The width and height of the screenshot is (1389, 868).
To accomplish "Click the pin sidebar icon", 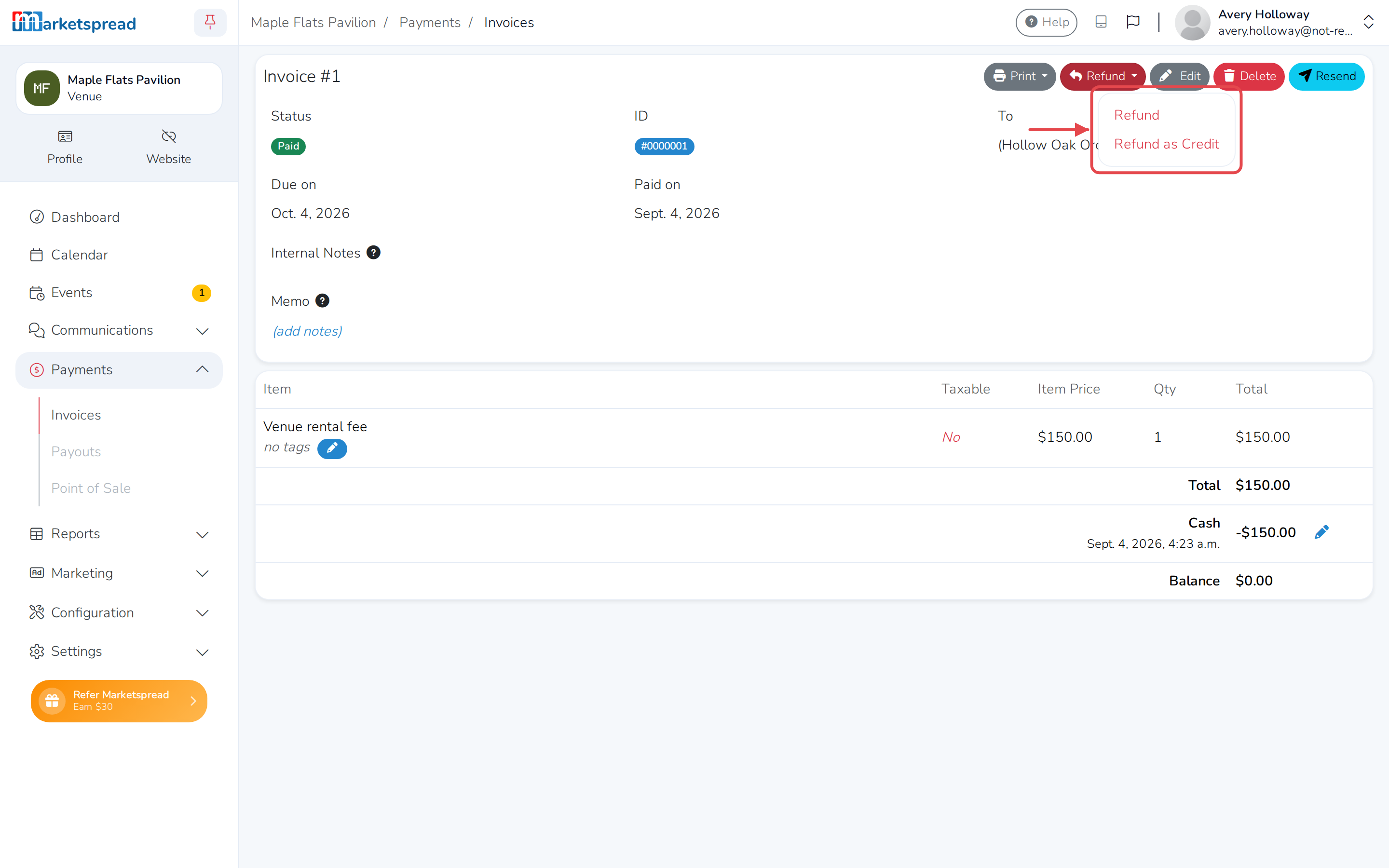I will click(210, 22).
